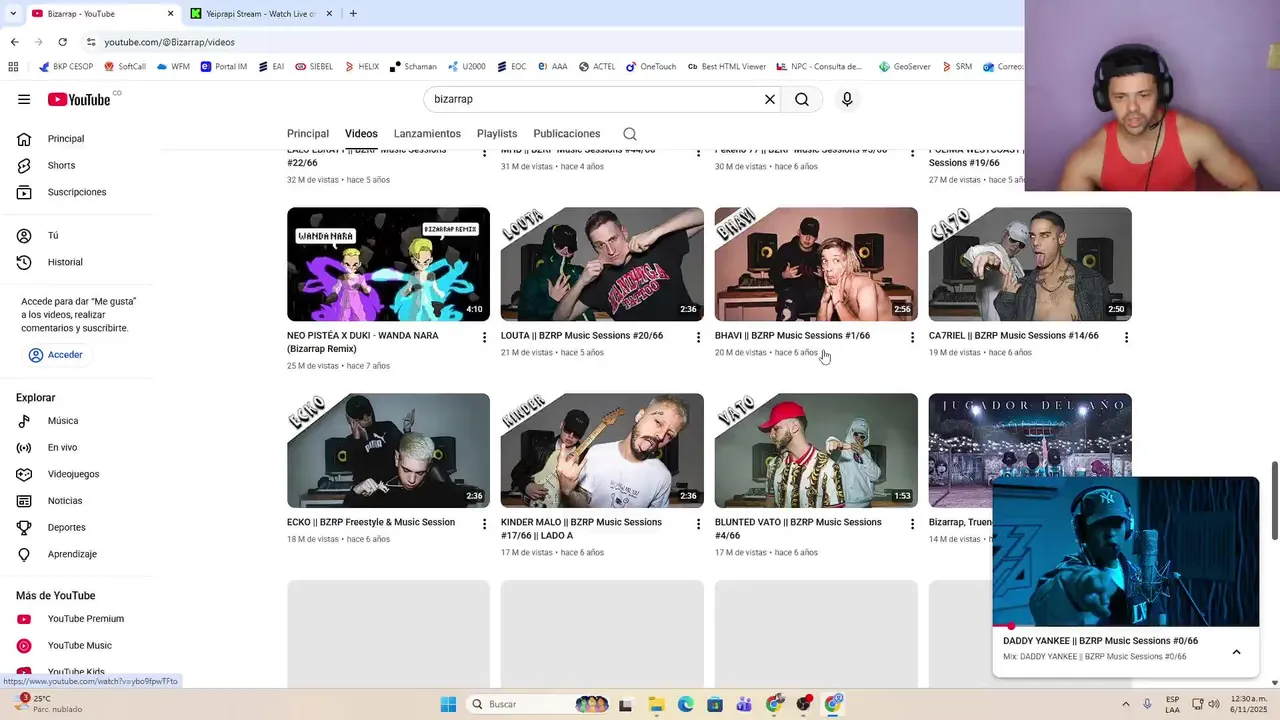Show hidden system tray icons
The image size is (1280, 720).
click(1125, 704)
